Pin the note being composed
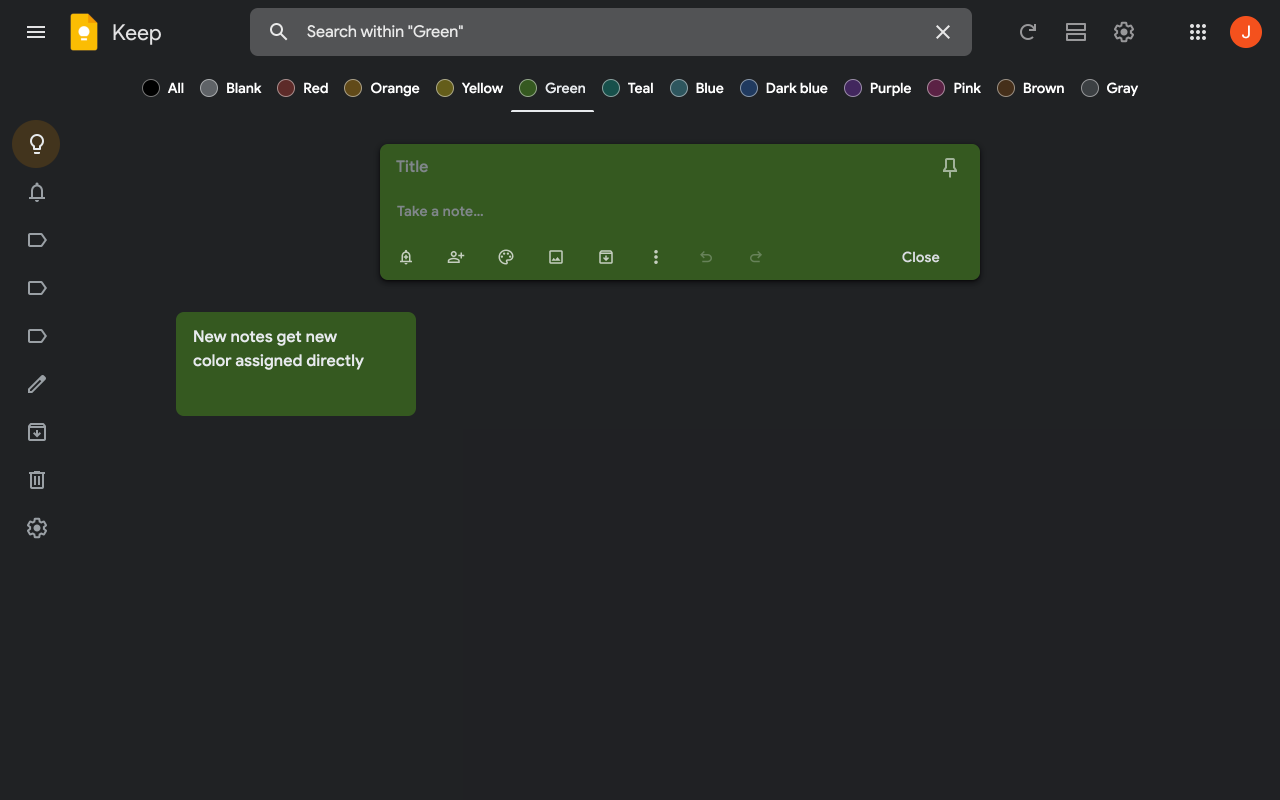This screenshot has height=800, width=1280. (x=949, y=167)
